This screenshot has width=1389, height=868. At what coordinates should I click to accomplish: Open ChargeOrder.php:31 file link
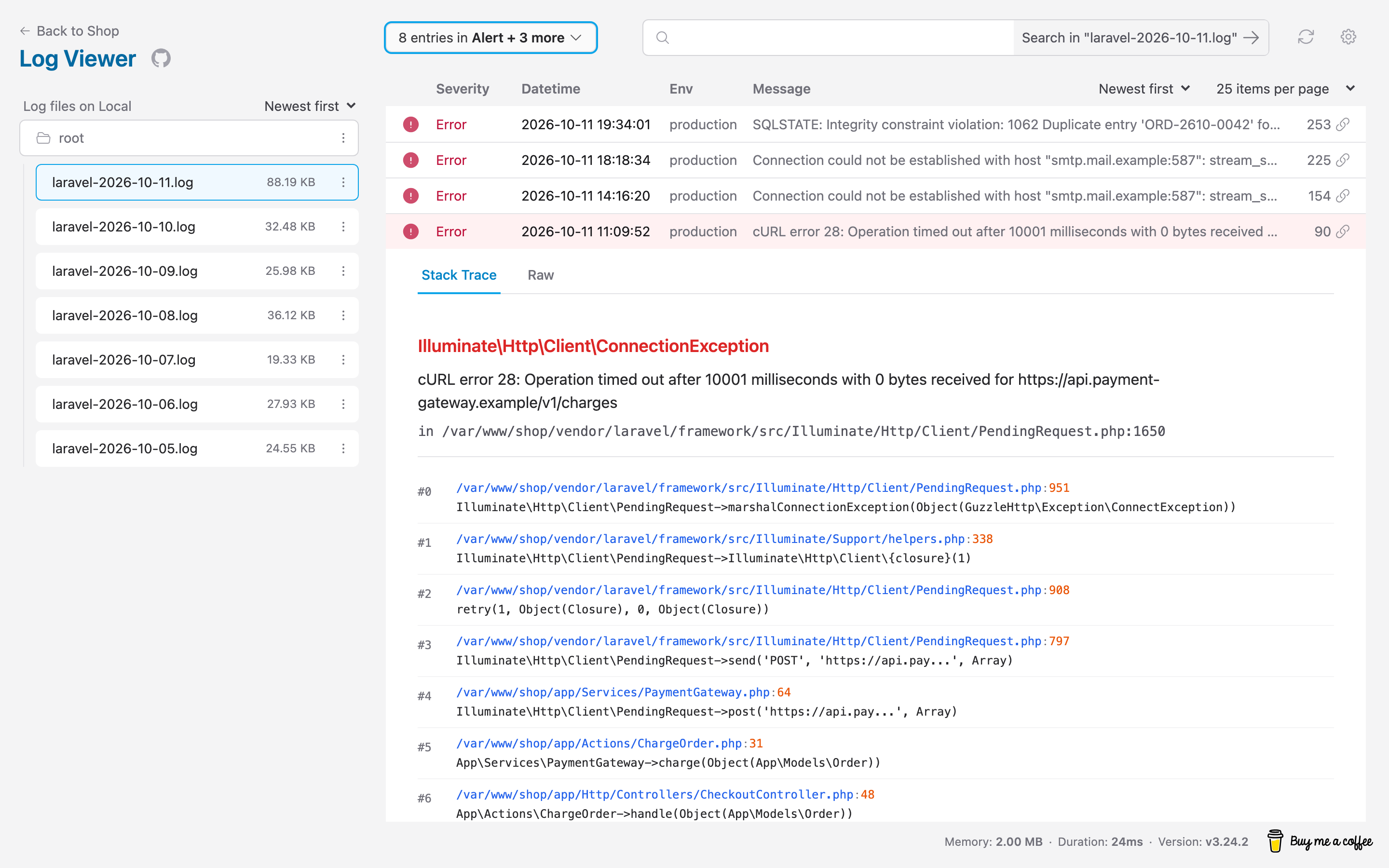(x=610, y=744)
